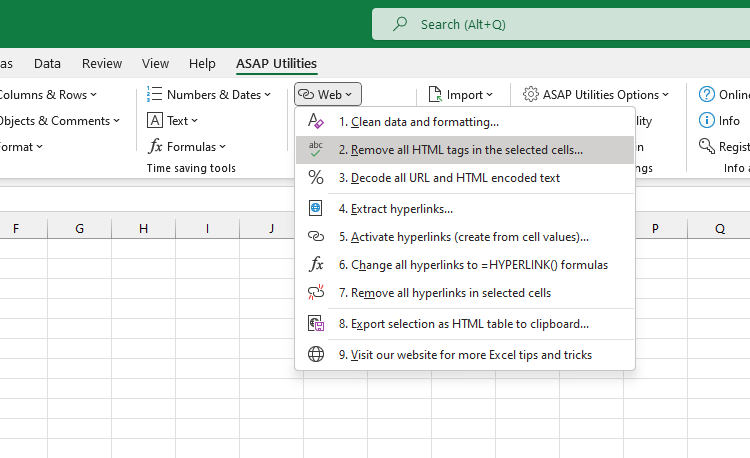The width and height of the screenshot is (750, 458).
Task: Click the globe icon for Visit our website
Action: point(316,354)
